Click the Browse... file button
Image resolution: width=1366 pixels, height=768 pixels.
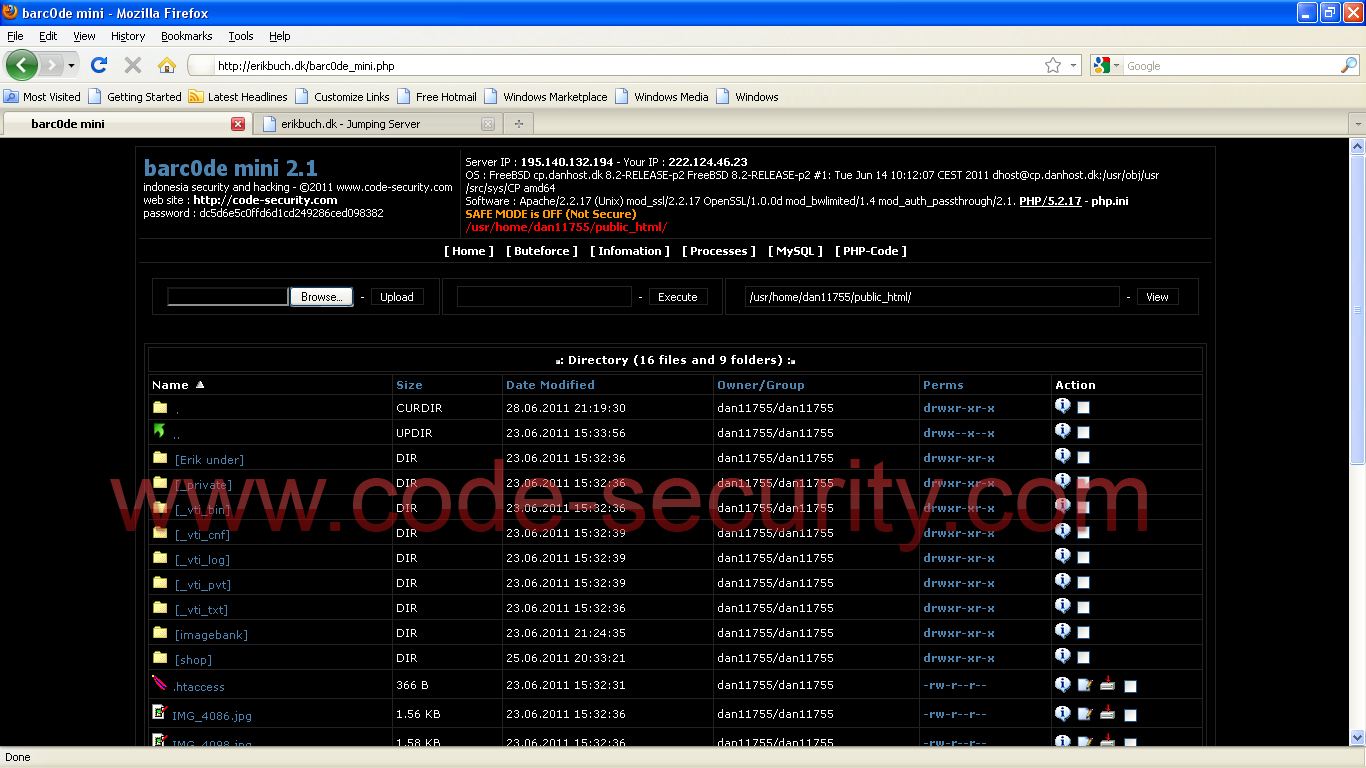pos(321,297)
